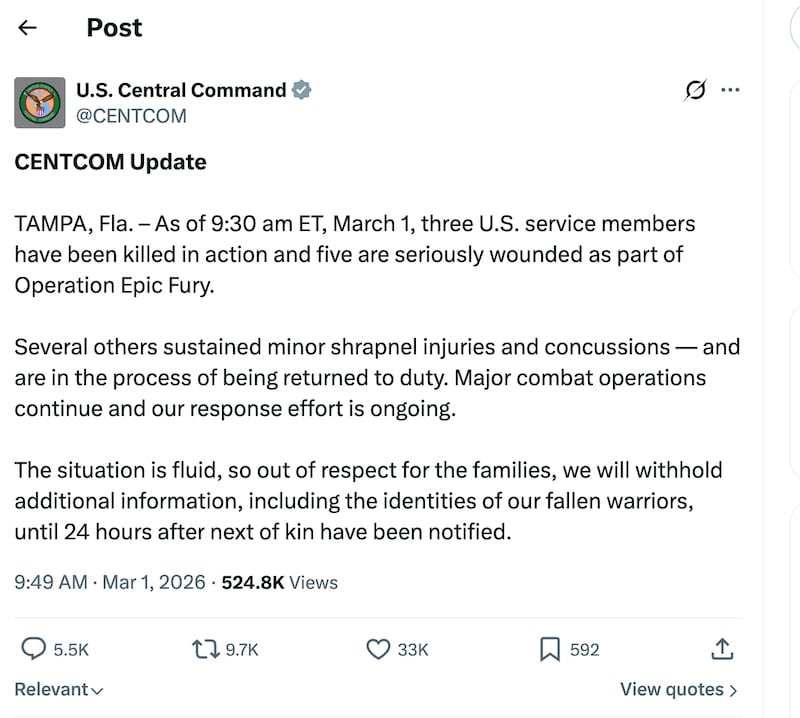Image resolution: width=800 pixels, height=718 pixels.
Task: Open the three-dot options menu
Action: [731, 89]
